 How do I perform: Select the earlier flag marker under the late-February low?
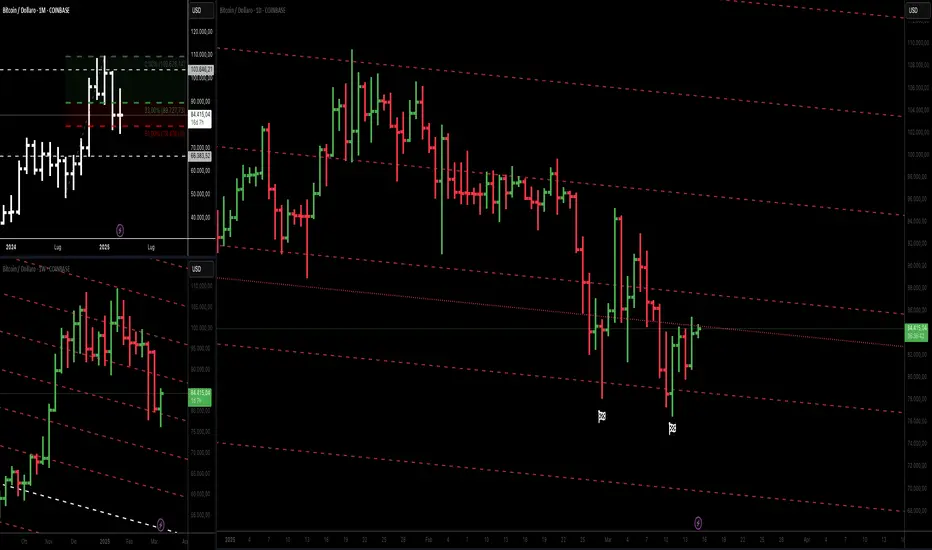tap(602, 416)
